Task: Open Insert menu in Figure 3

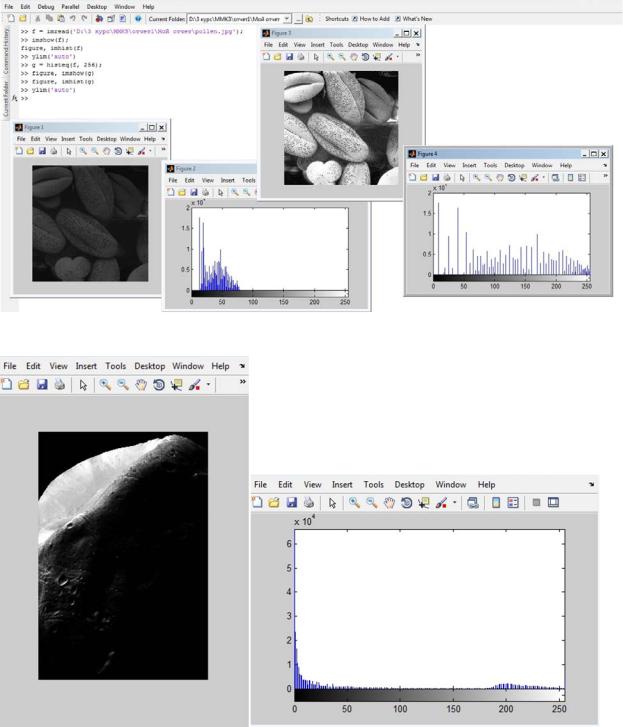Action: (x=318, y=45)
